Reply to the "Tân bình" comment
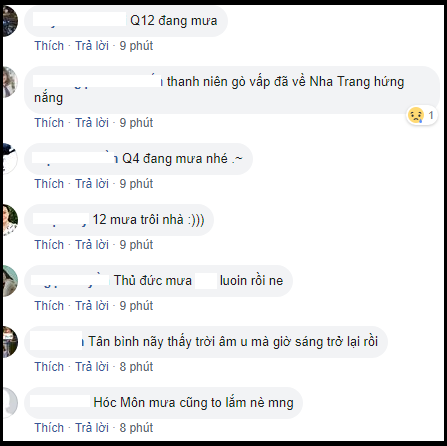447x446 pixels. pyautogui.click(x=92, y=367)
